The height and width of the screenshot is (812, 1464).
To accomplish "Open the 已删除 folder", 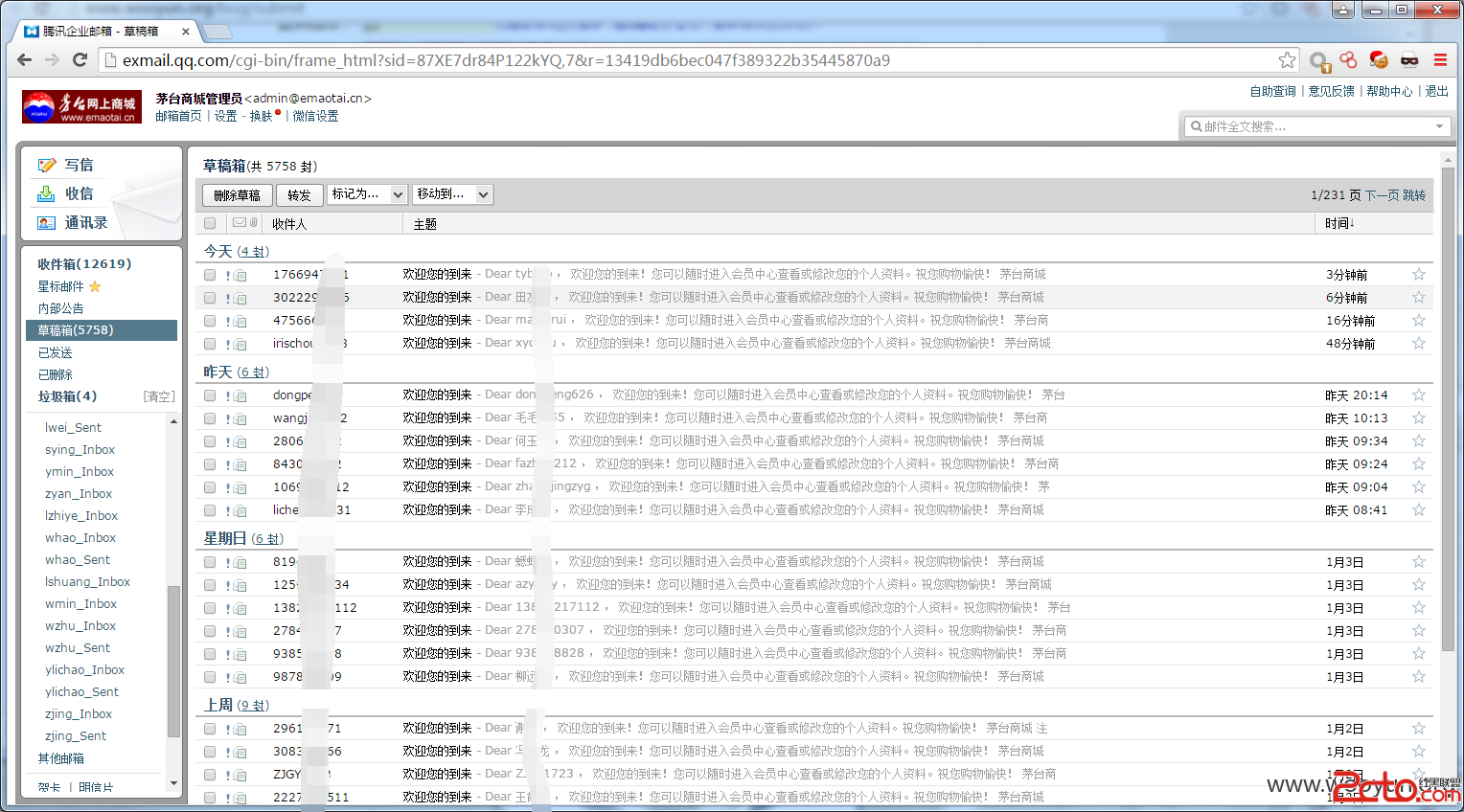I will [55, 374].
